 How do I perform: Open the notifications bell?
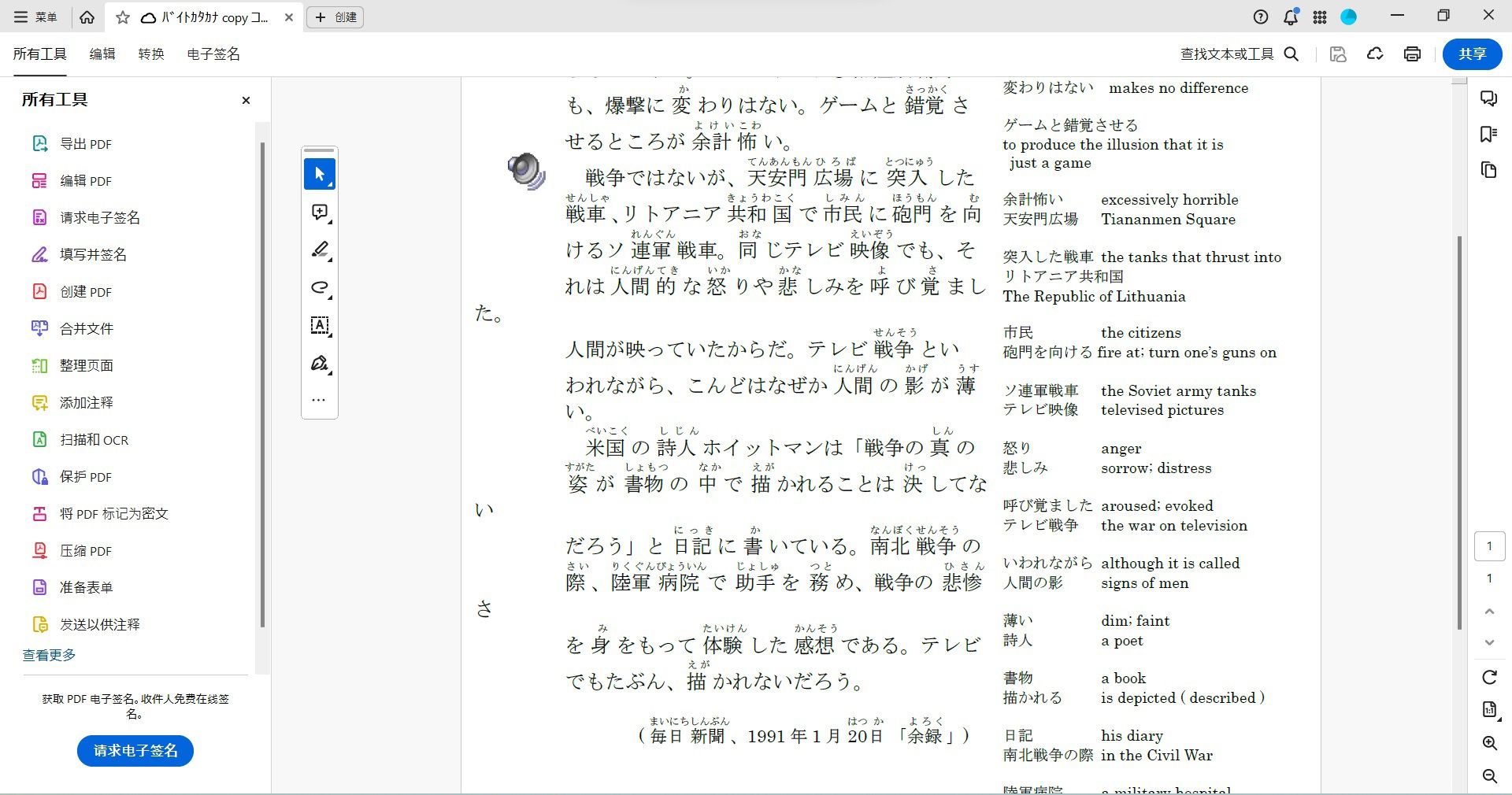pos(1290,17)
